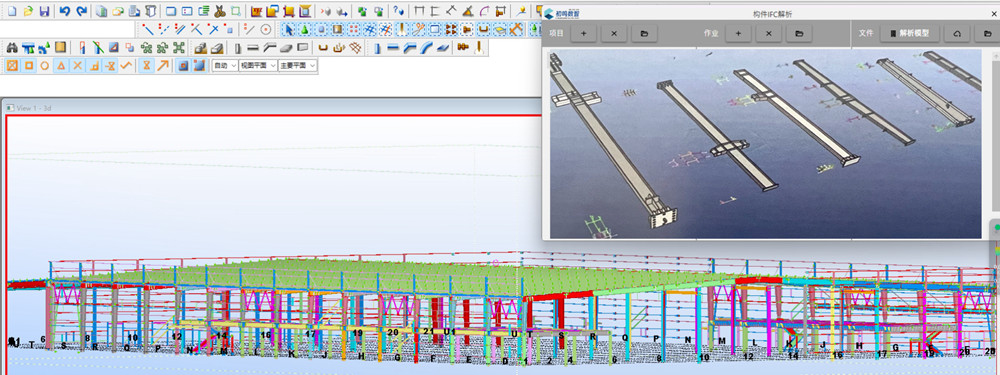Screen dimensions: 1000x375
Task: Click the plus button next to 项目
Action: pos(584,33)
